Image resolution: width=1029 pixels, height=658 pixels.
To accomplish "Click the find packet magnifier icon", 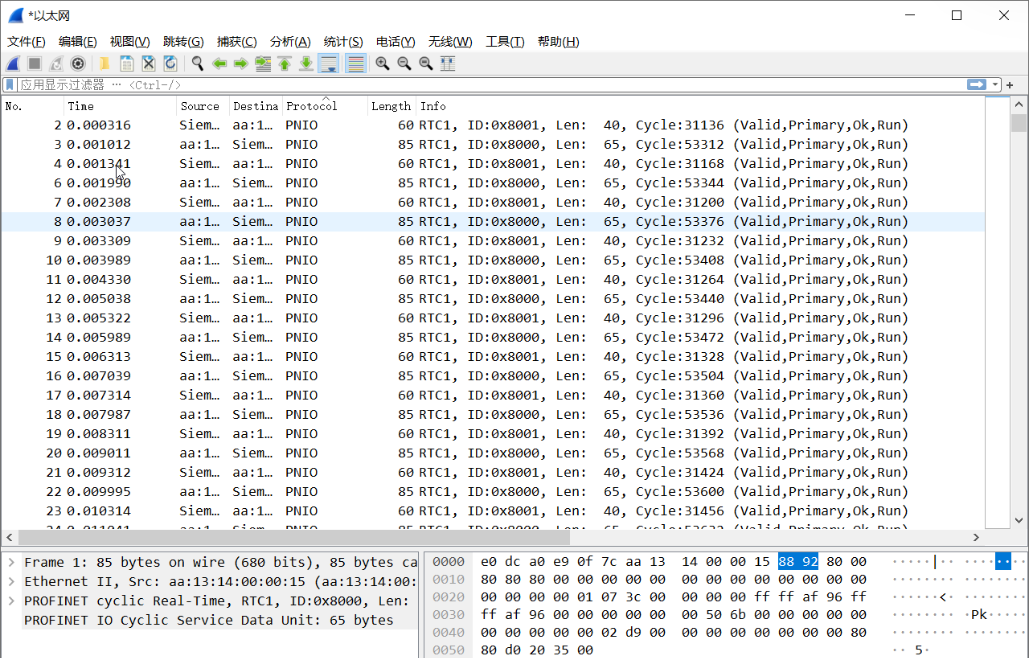I will pyautogui.click(x=198, y=64).
